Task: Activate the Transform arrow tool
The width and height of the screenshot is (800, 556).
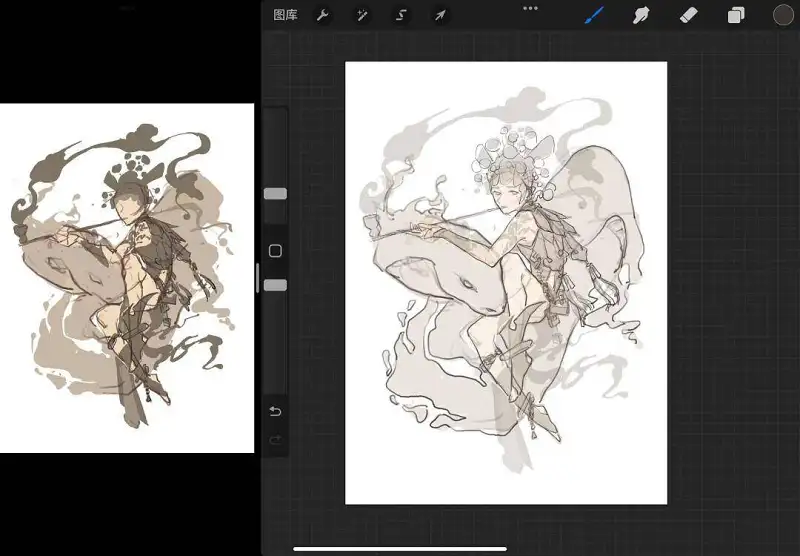Action: click(x=440, y=15)
